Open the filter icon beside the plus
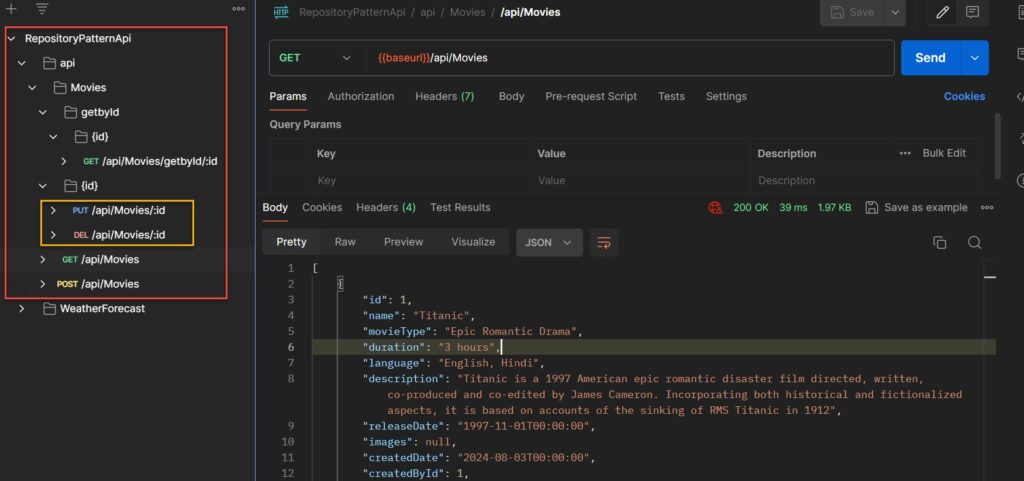1024x481 pixels. point(42,9)
